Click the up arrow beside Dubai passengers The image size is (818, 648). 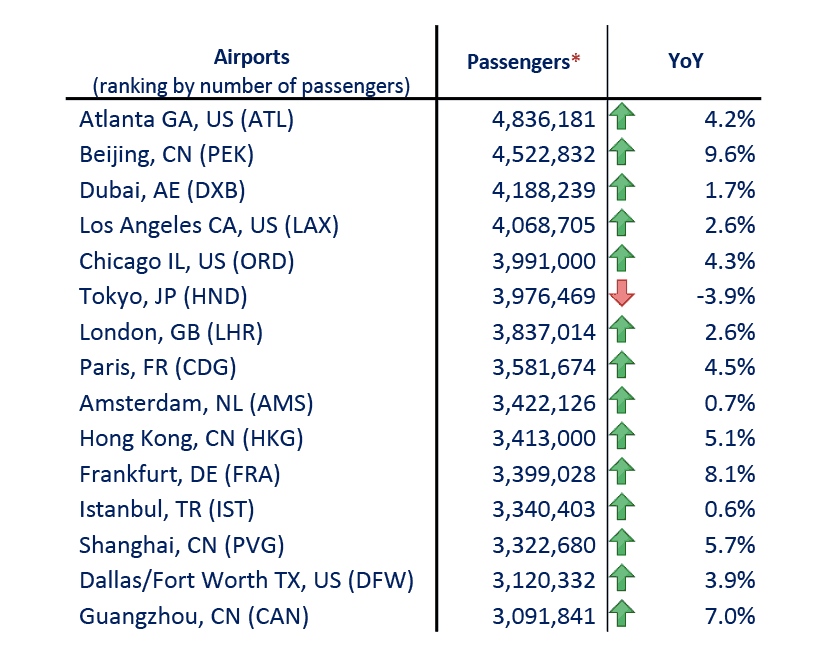point(622,189)
